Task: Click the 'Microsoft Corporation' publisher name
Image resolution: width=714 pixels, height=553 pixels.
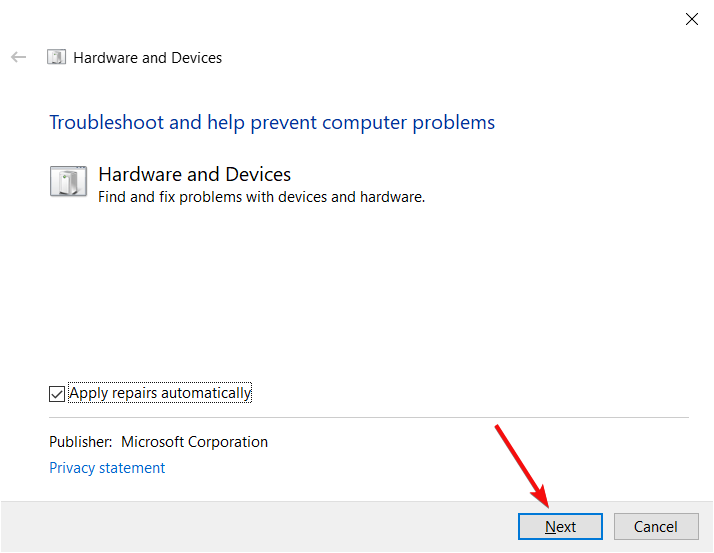Action: click(x=194, y=442)
